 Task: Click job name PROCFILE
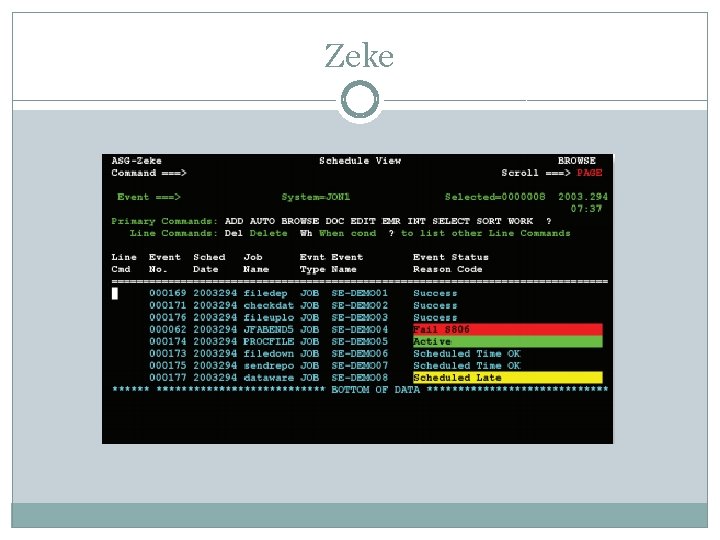269,342
